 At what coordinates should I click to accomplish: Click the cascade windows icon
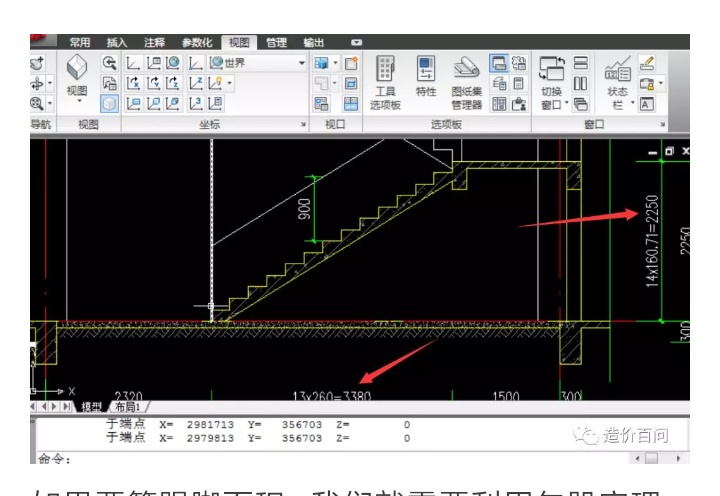580,103
